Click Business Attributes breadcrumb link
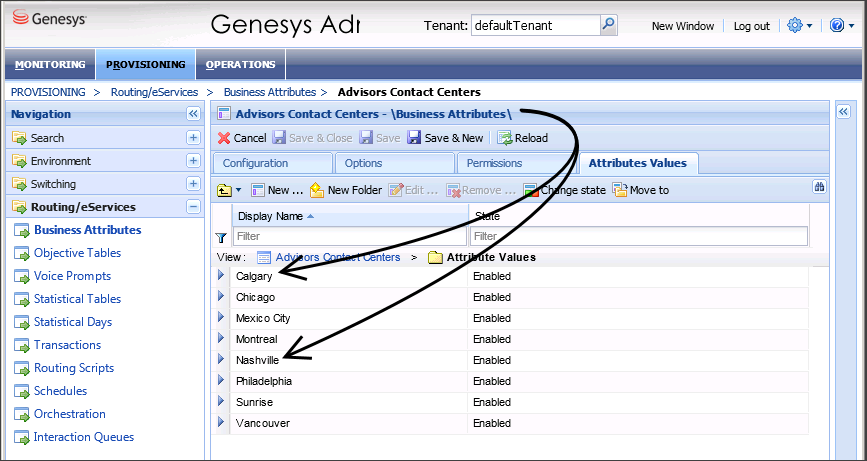 [270, 92]
